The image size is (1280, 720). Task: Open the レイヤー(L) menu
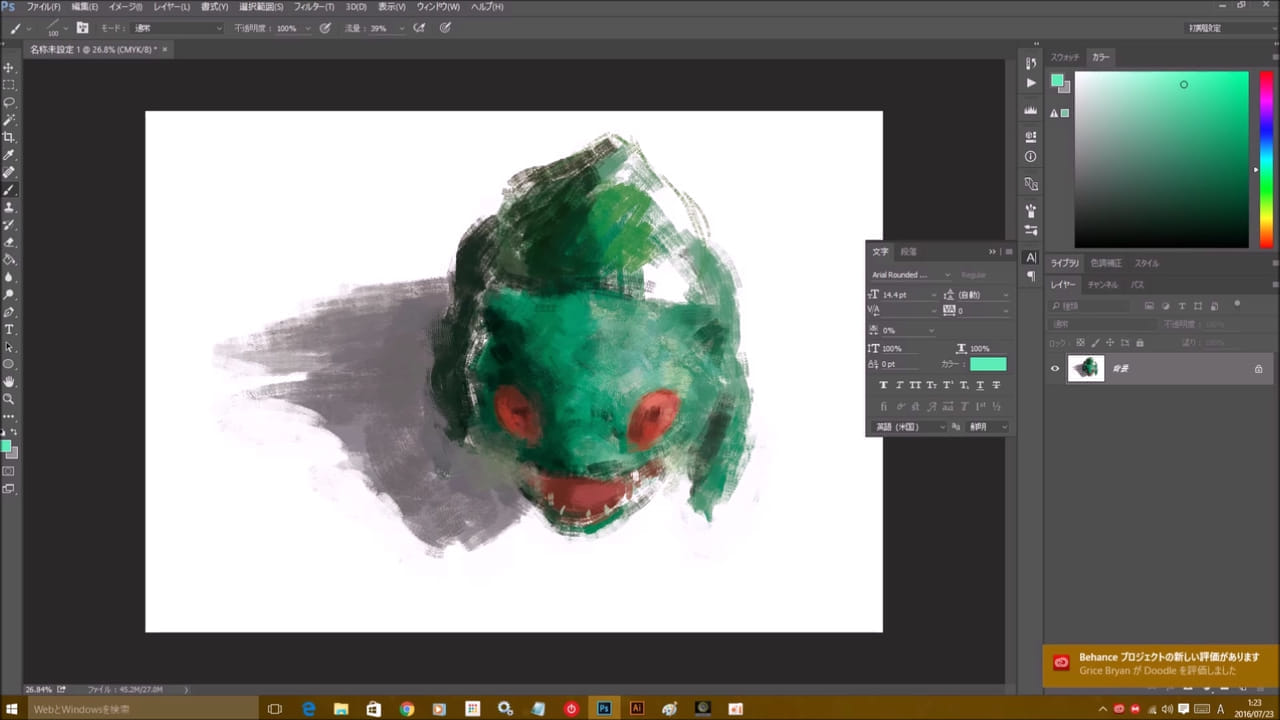tap(171, 7)
